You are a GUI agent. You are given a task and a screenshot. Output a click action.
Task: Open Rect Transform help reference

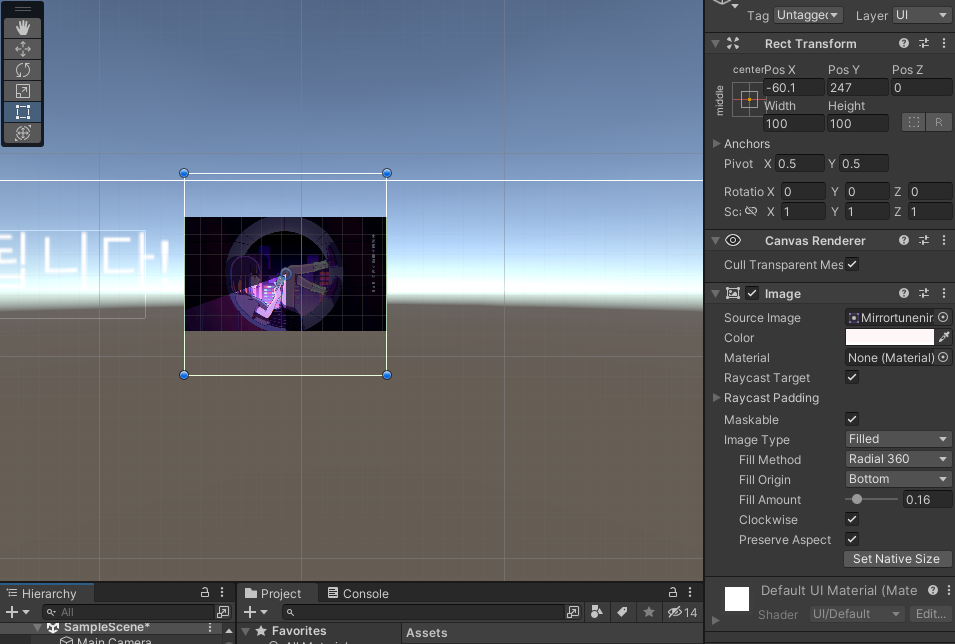(x=904, y=43)
